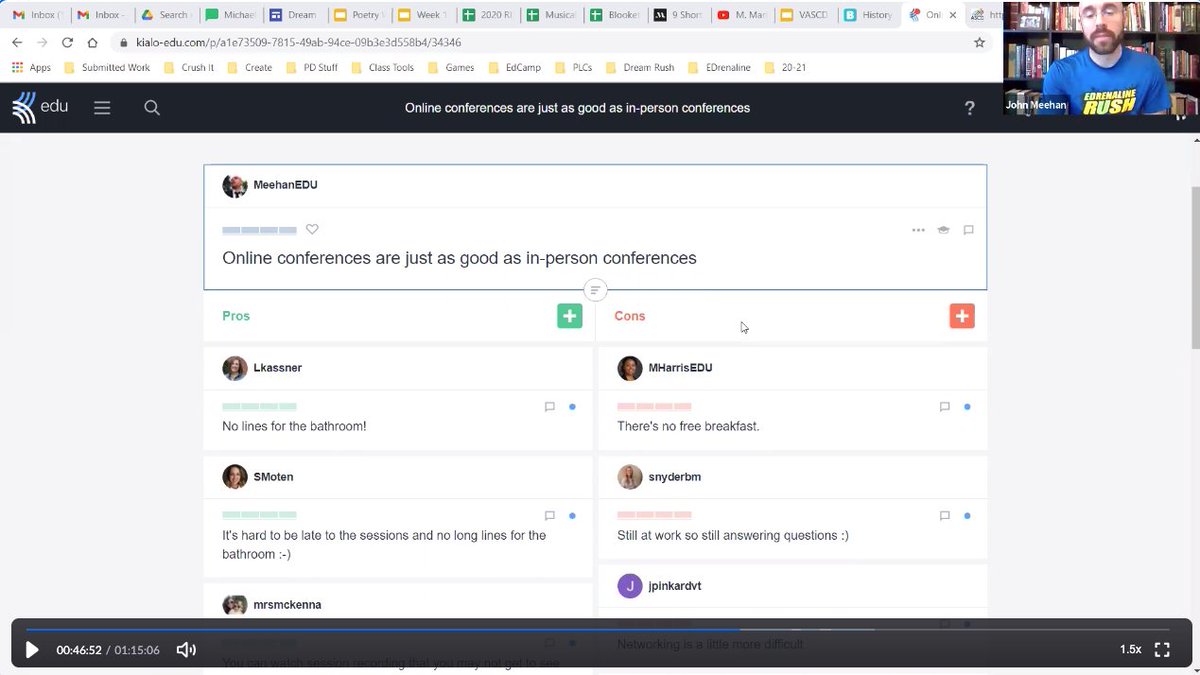The width and height of the screenshot is (1200, 675).
Task: Open MeehanEDU's avatar
Action: tap(235, 185)
